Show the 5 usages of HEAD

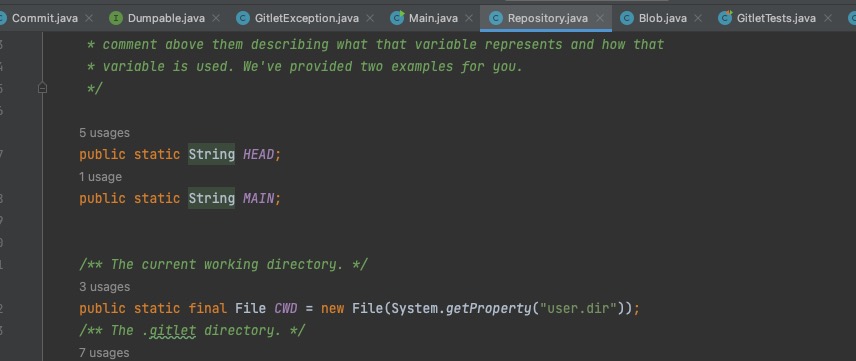click(104, 133)
